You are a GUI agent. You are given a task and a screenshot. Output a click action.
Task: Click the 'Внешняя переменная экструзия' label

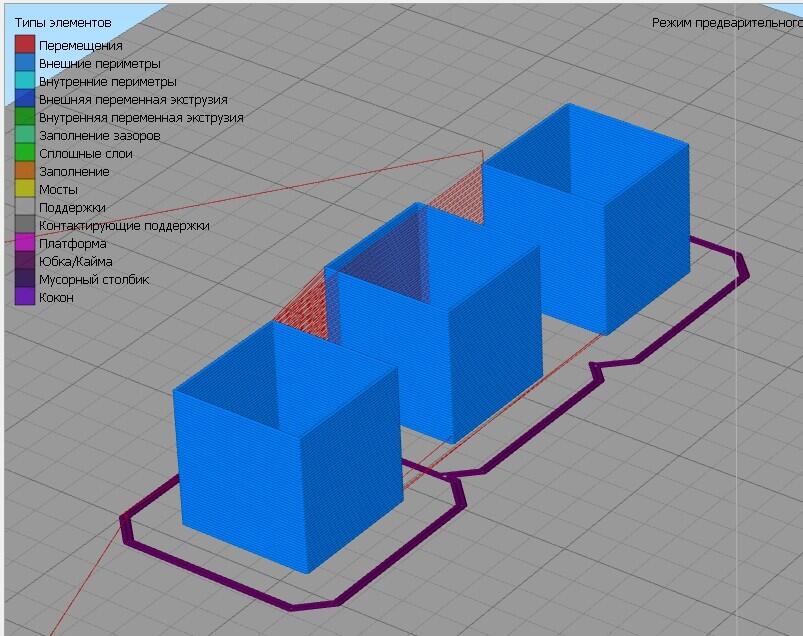[133, 99]
